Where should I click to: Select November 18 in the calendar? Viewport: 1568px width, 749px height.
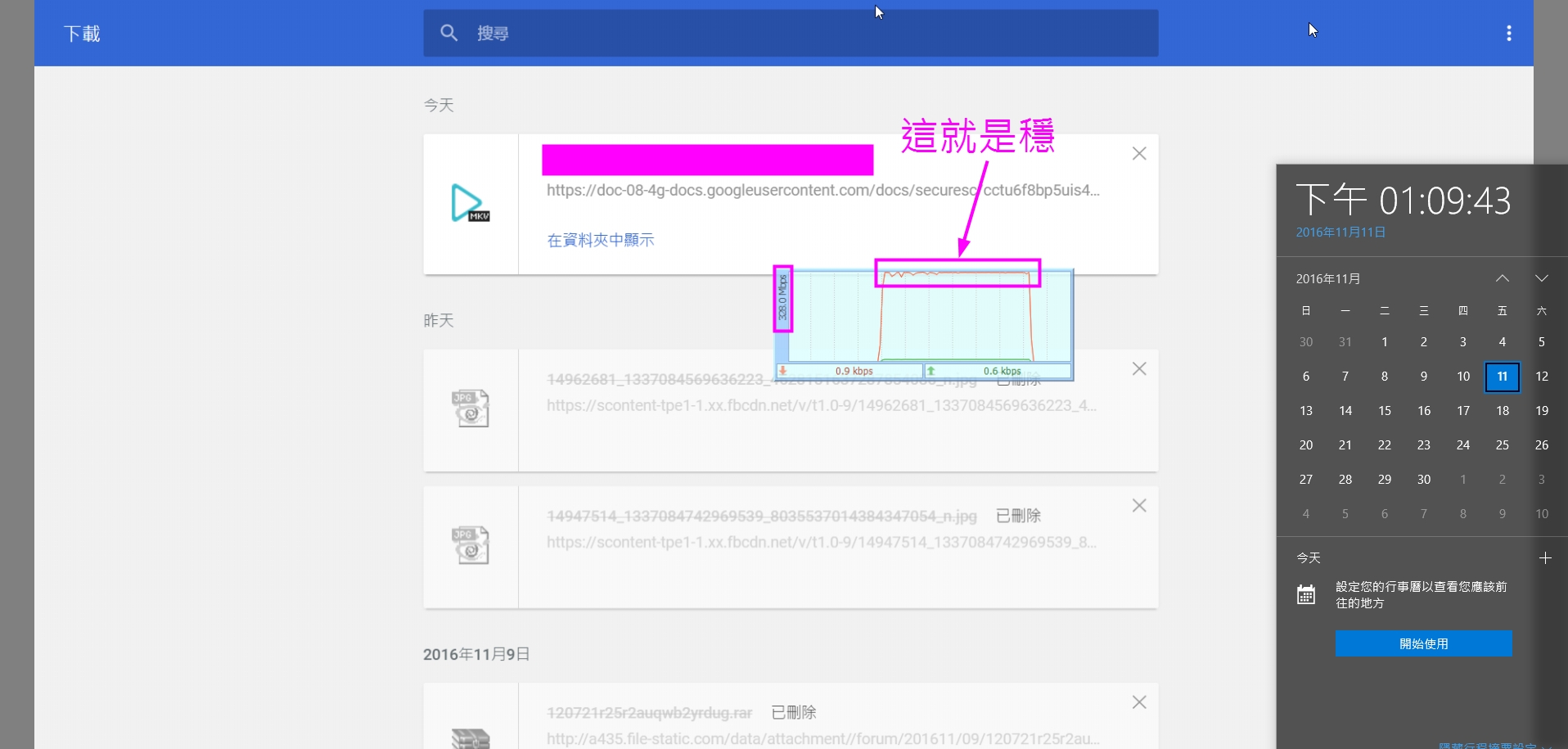1503,411
